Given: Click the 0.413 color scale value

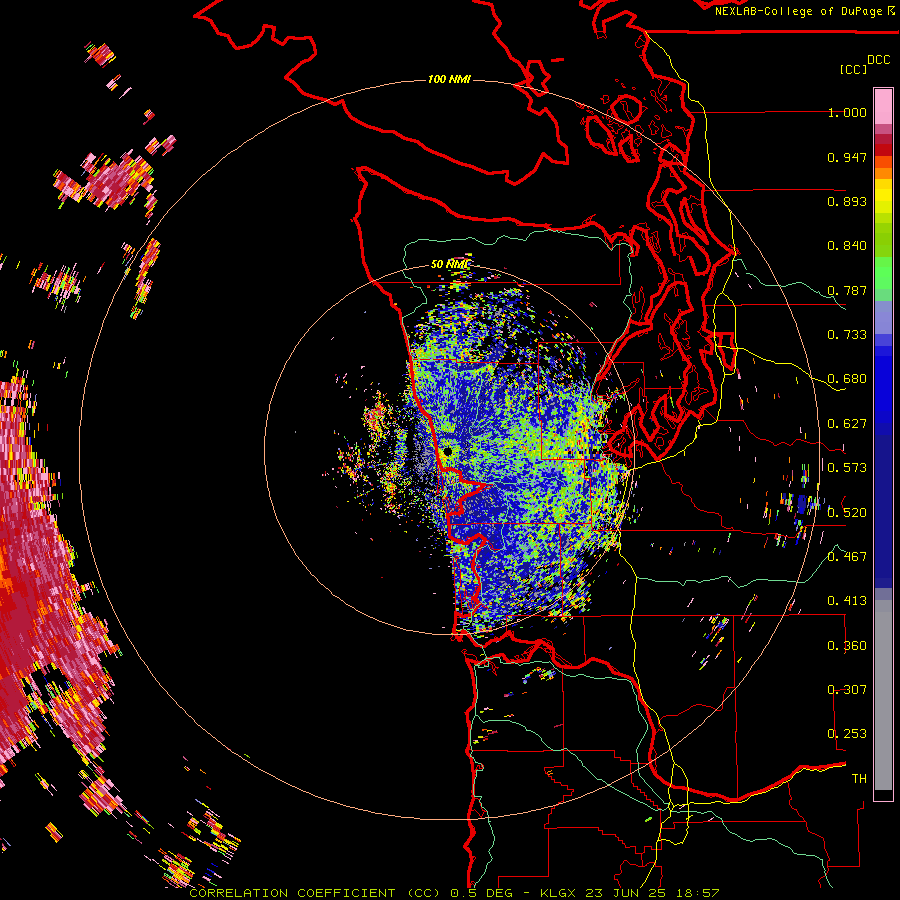Looking at the screenshot, I should pyautogui.click(x=847, y=601).
